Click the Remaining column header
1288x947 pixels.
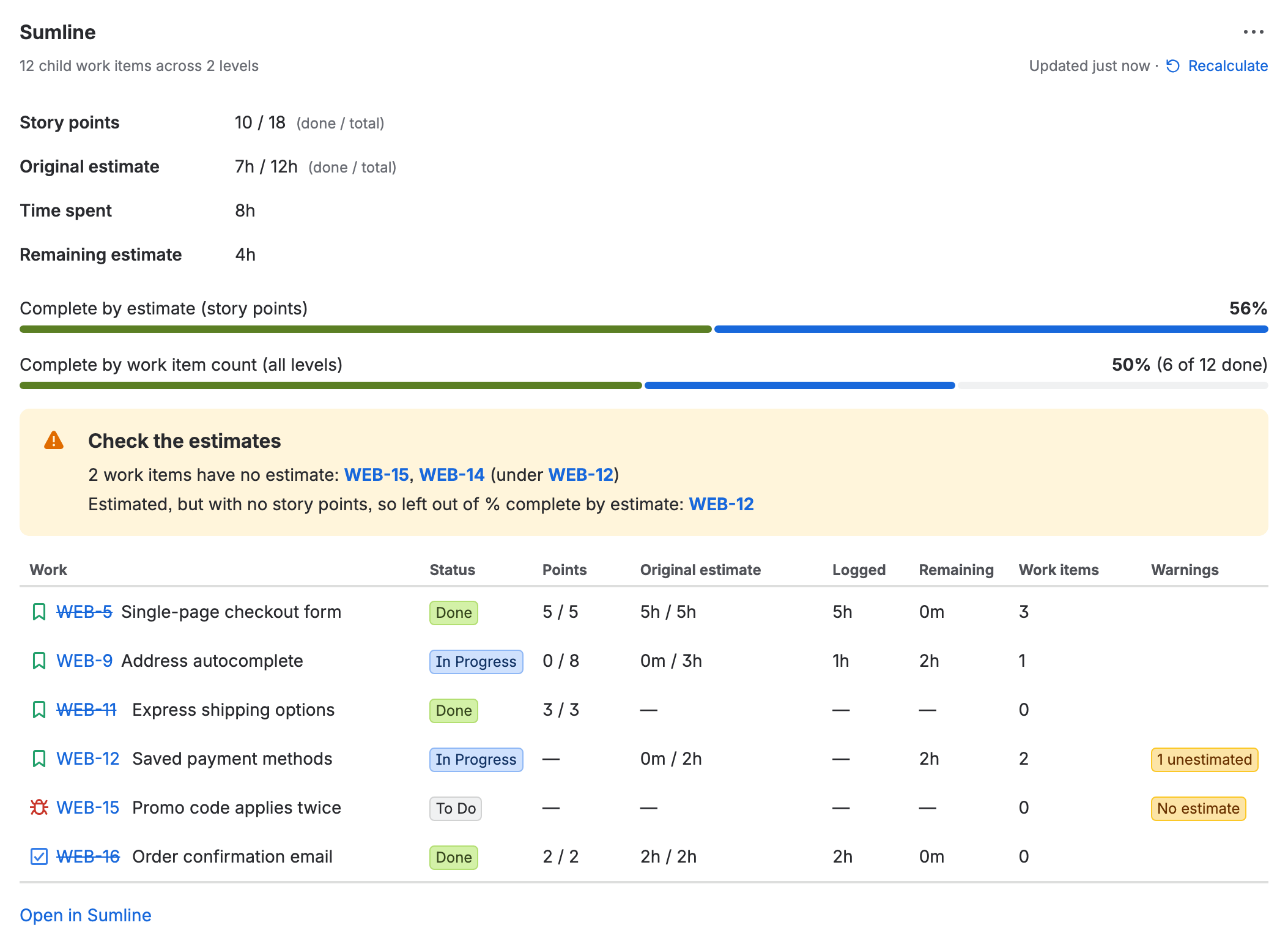[x=956, y=570]
